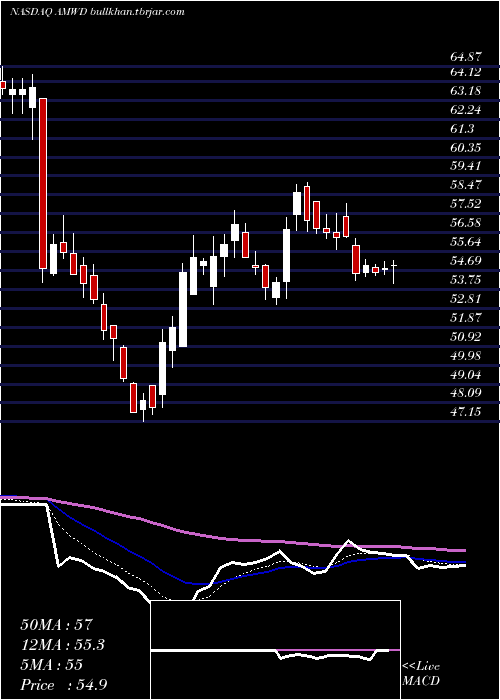
Task: Select the 59.41 price axis label
Action: 466,166
